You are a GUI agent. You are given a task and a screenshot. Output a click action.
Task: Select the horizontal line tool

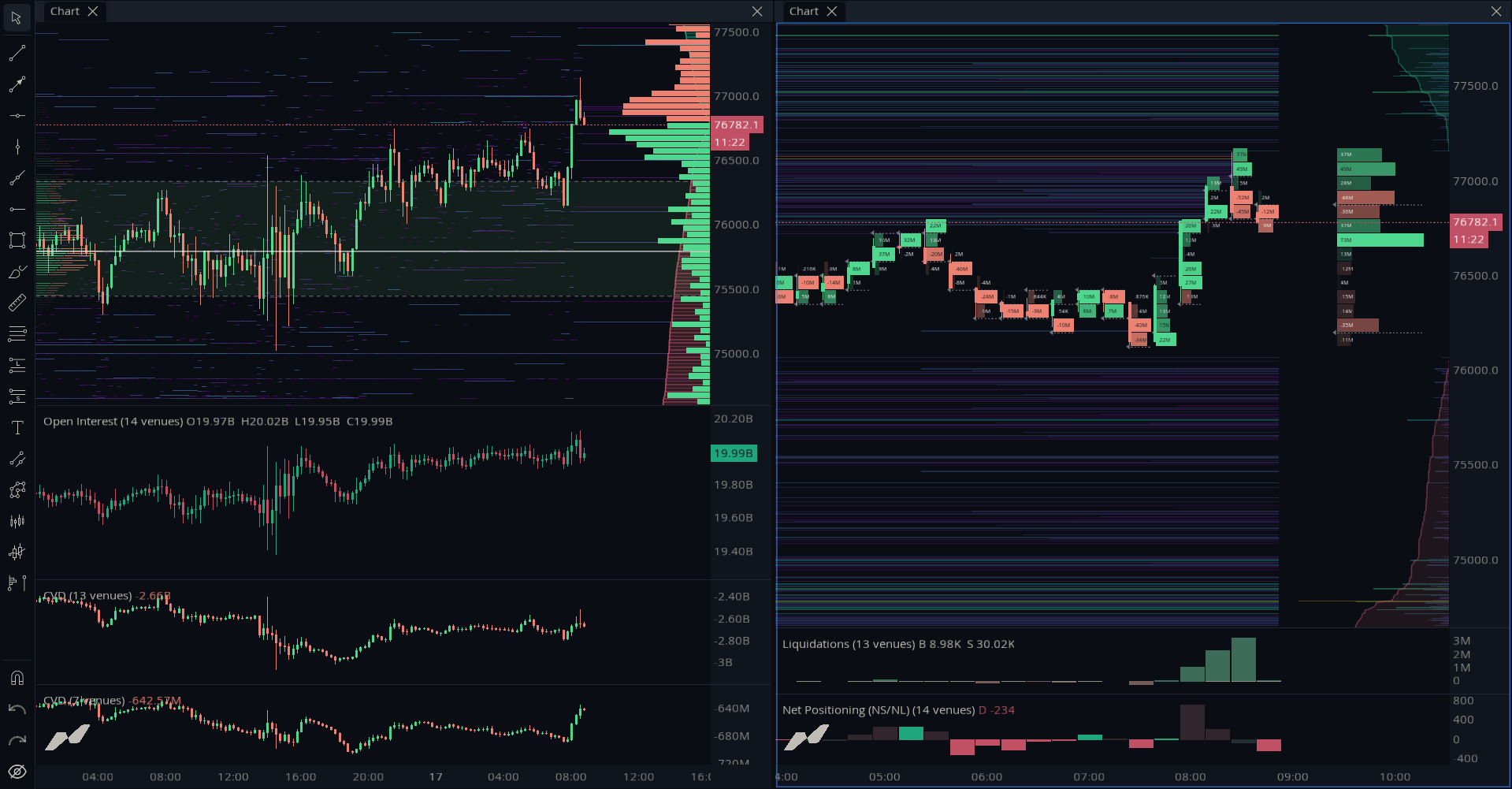(17, 116)
